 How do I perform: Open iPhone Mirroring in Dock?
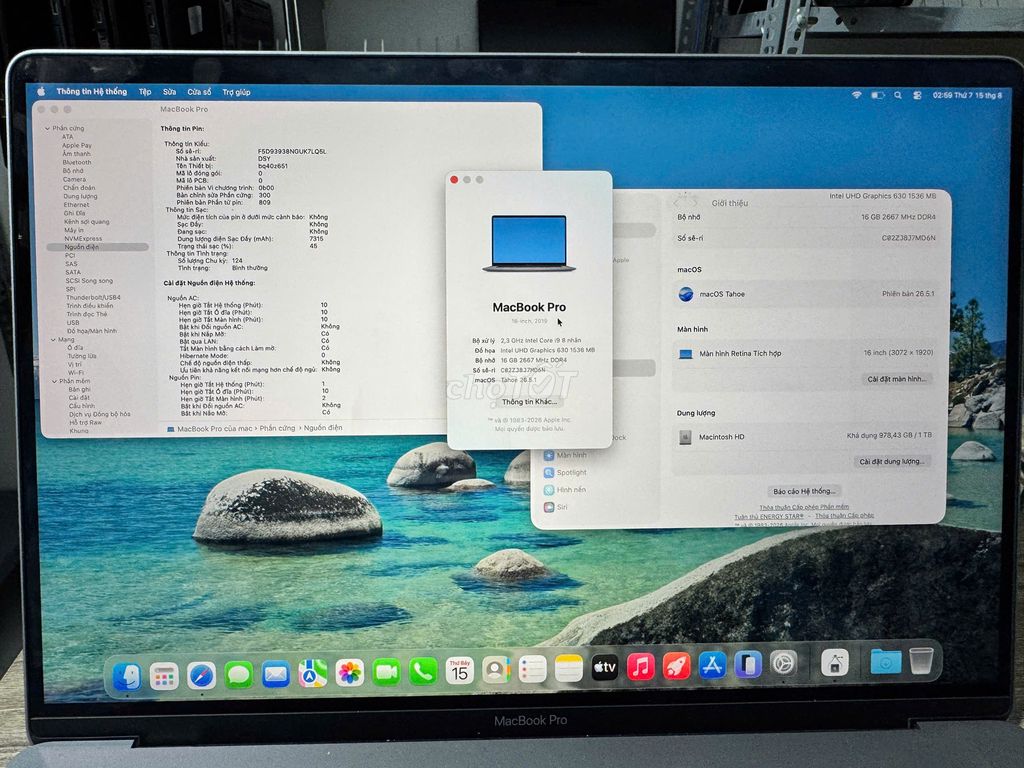[x=748, y=665]
